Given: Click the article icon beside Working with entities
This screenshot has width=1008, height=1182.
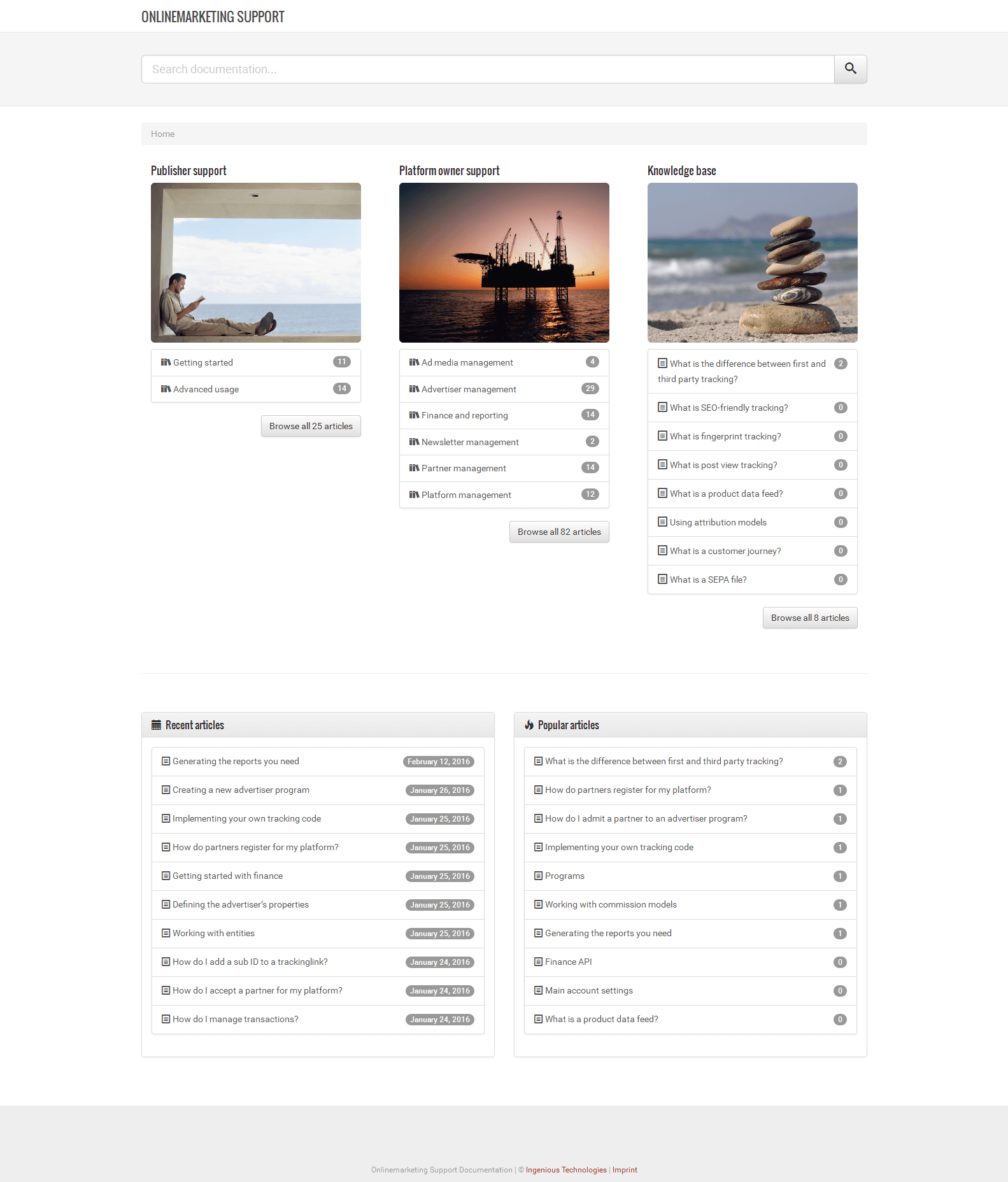Looking at the screenshot, I should (166, 933).
